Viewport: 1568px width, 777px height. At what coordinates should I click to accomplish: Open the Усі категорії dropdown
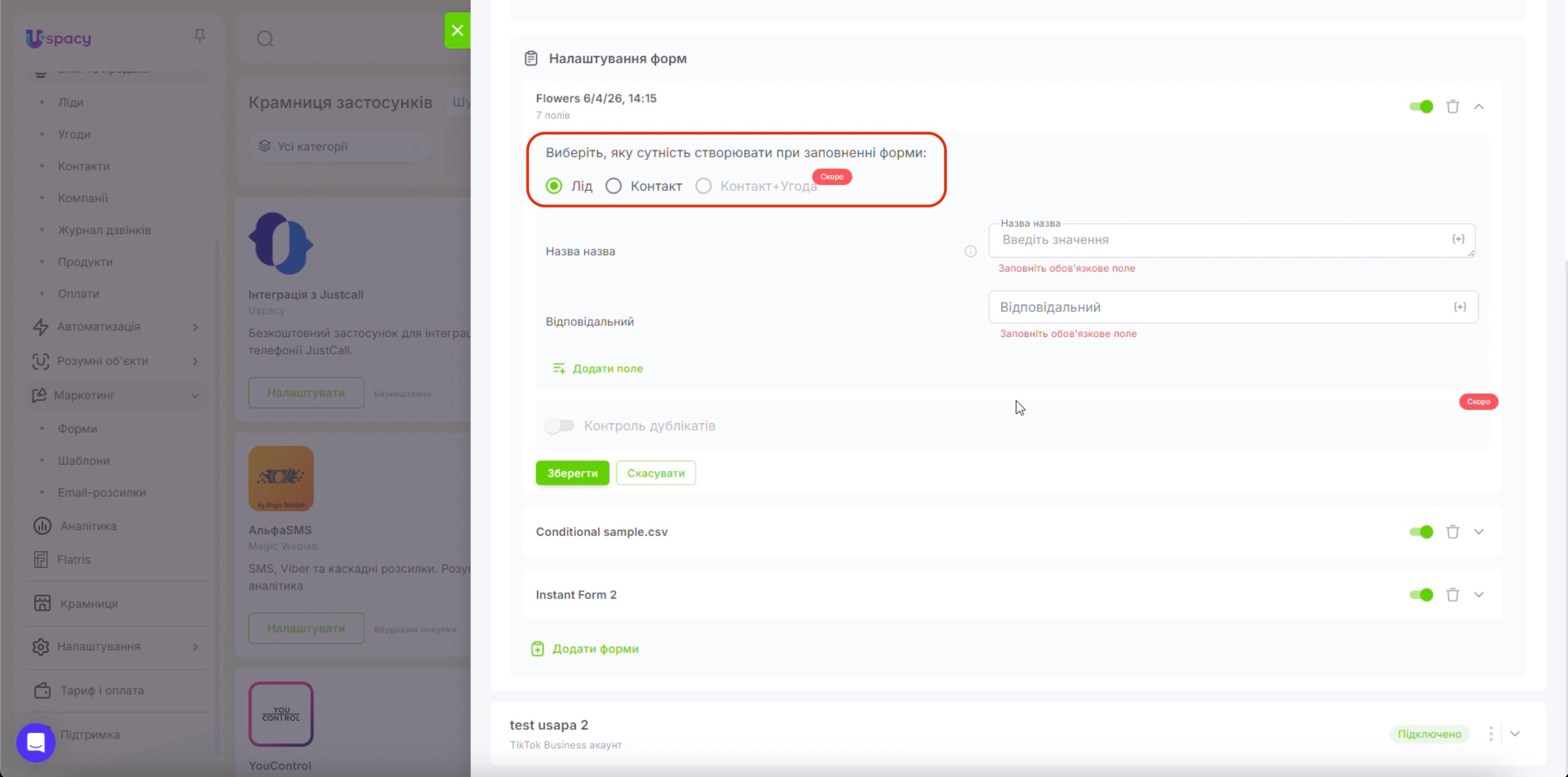tap(340, 146)
